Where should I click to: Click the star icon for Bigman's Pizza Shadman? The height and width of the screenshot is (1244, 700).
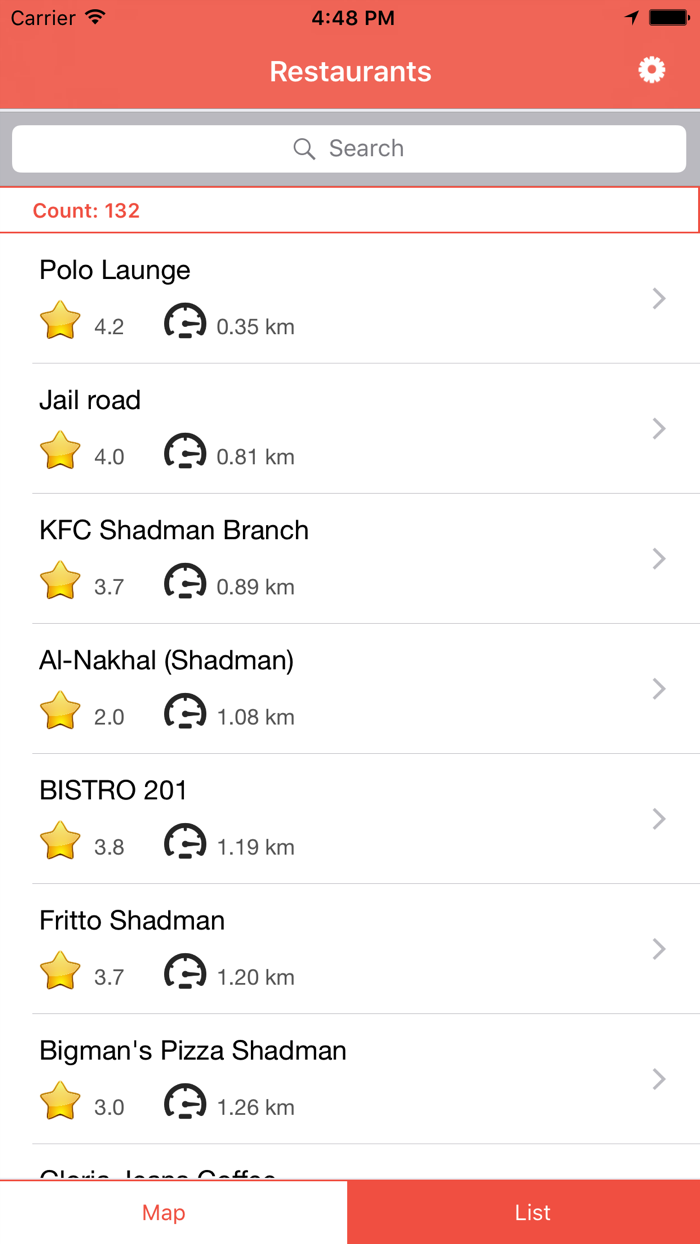click(59, 1100)
